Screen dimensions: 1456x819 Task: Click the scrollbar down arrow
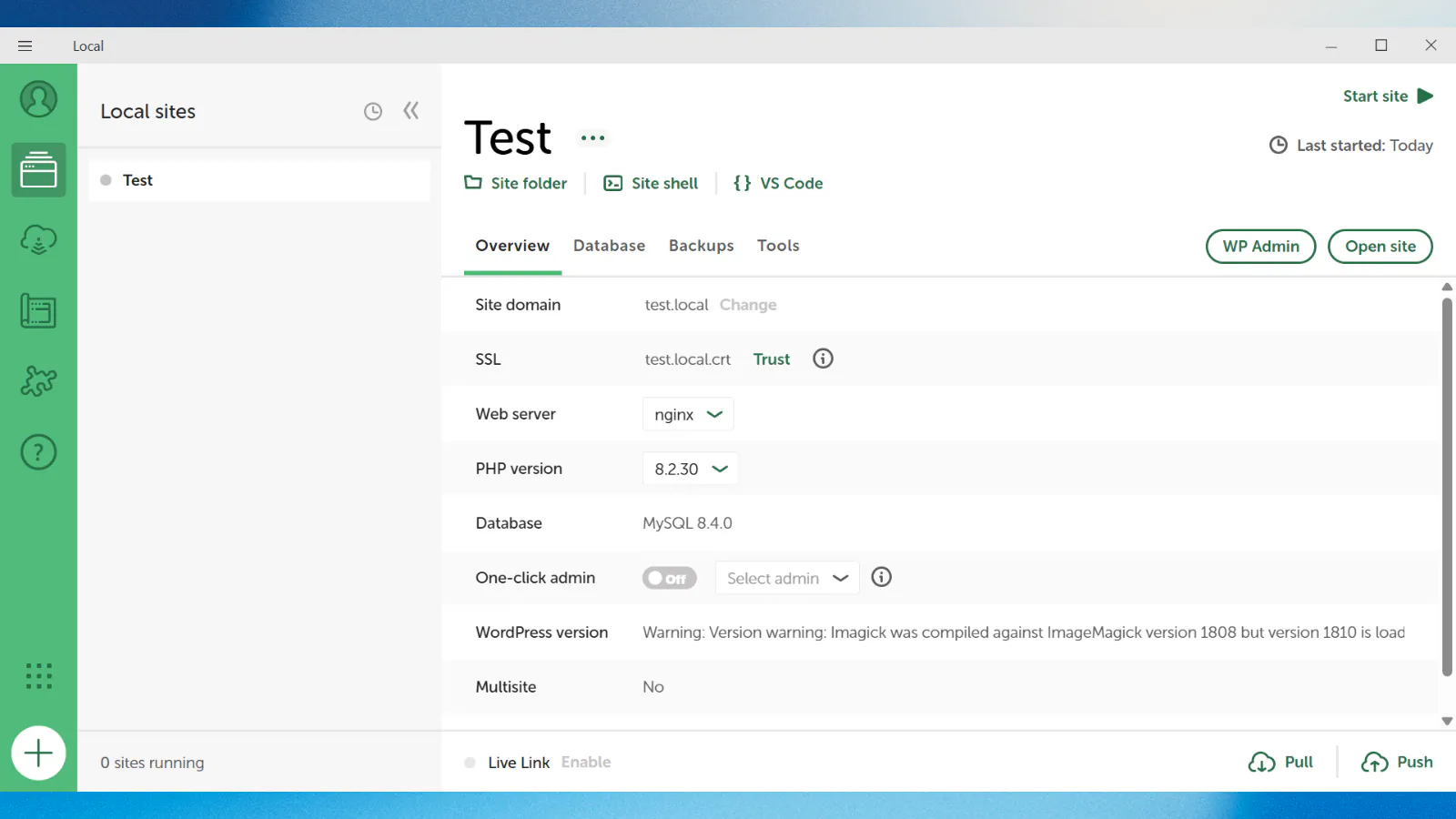[x=1447, y=721]
